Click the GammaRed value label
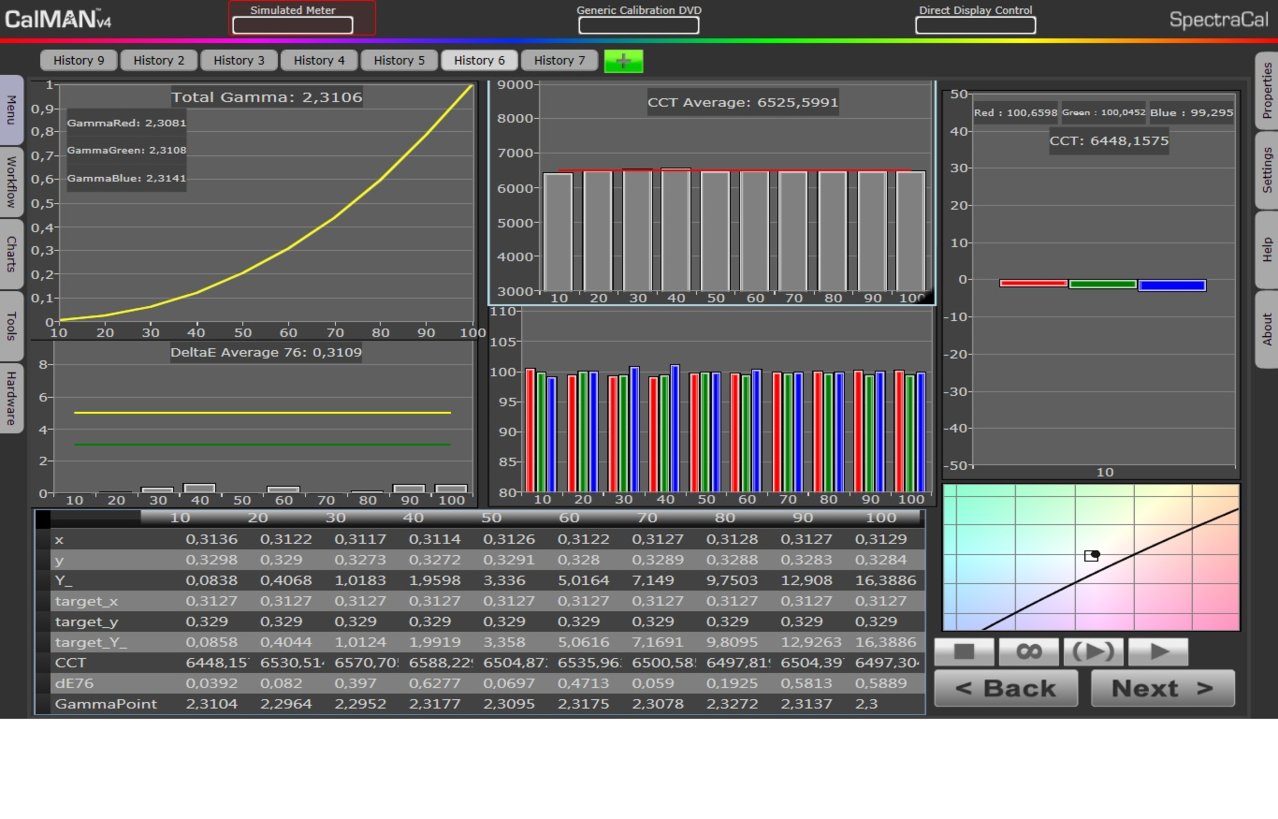Viewport: 1278px width, 819px height. (x=126, y=123)
